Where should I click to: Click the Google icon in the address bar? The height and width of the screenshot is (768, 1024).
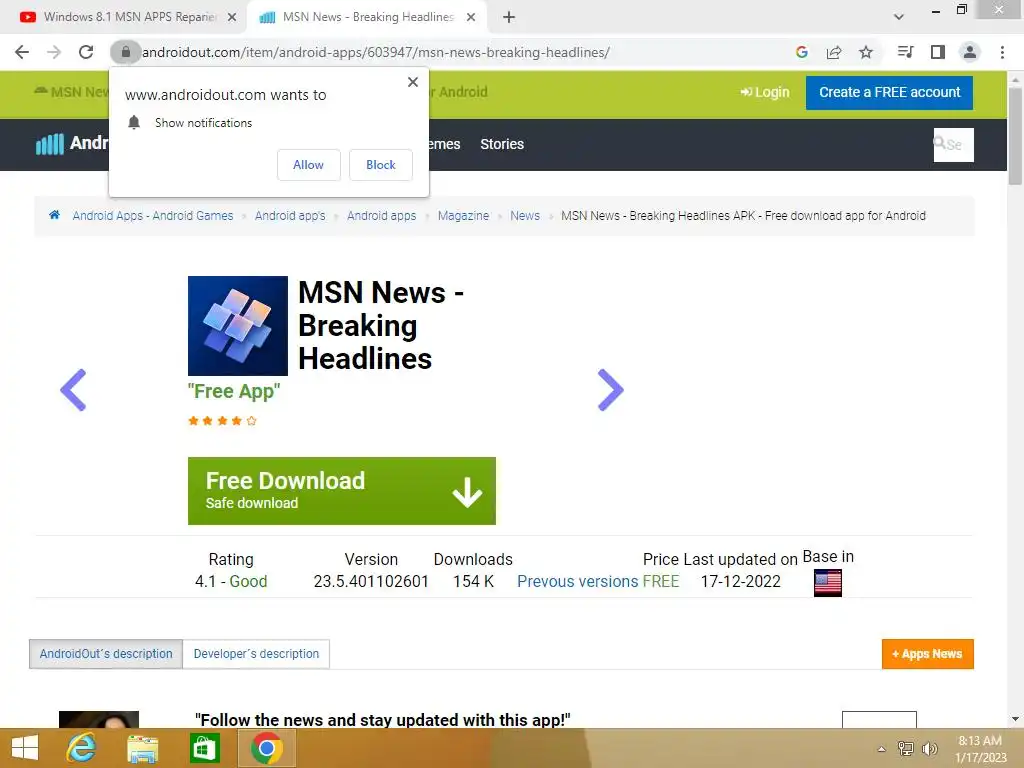pos(802,52)
